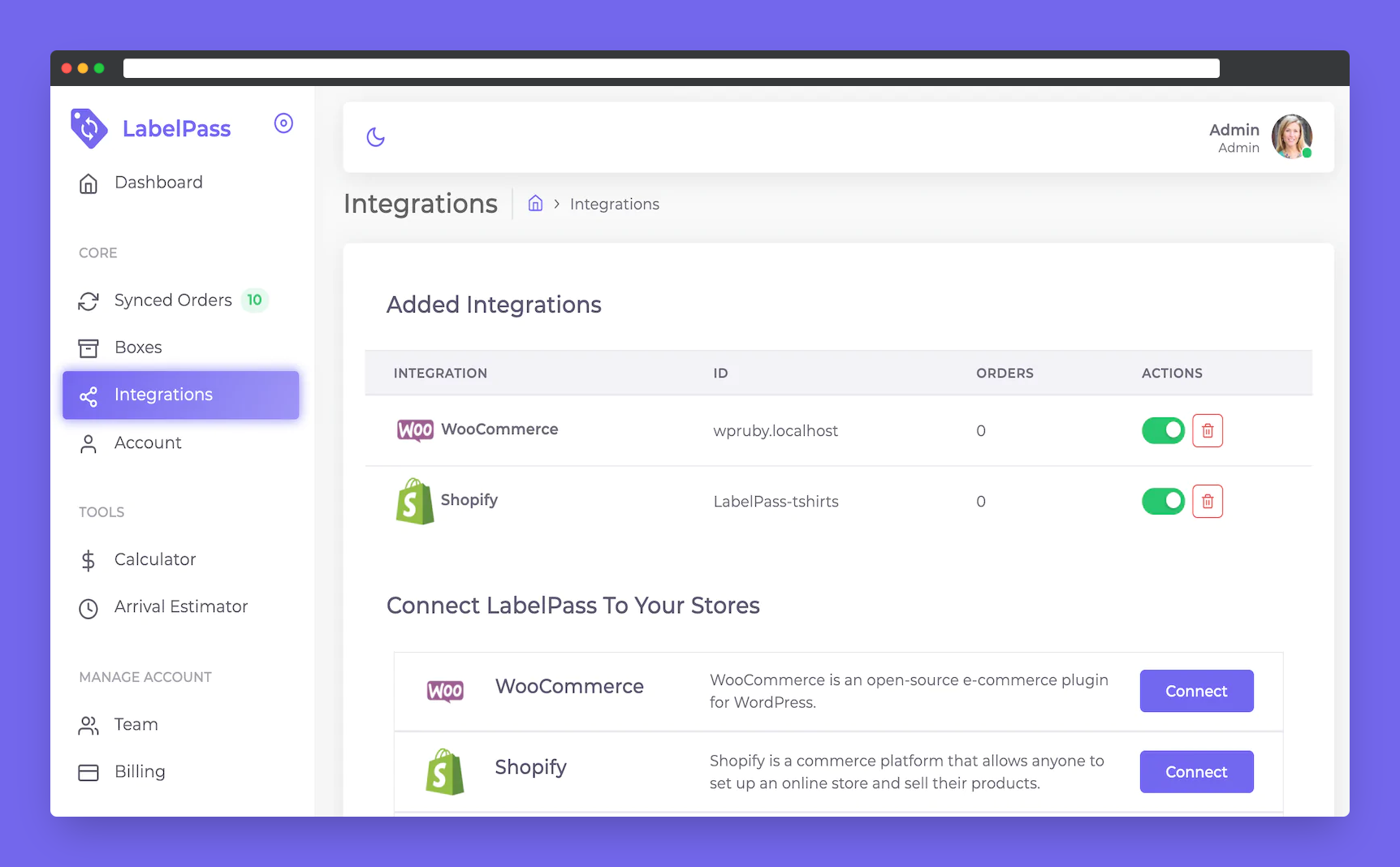The height and width of the screenshot is (867, 1400).
Task: Click the TOOLS section label in the sidebar
Action: pos(102,512)
